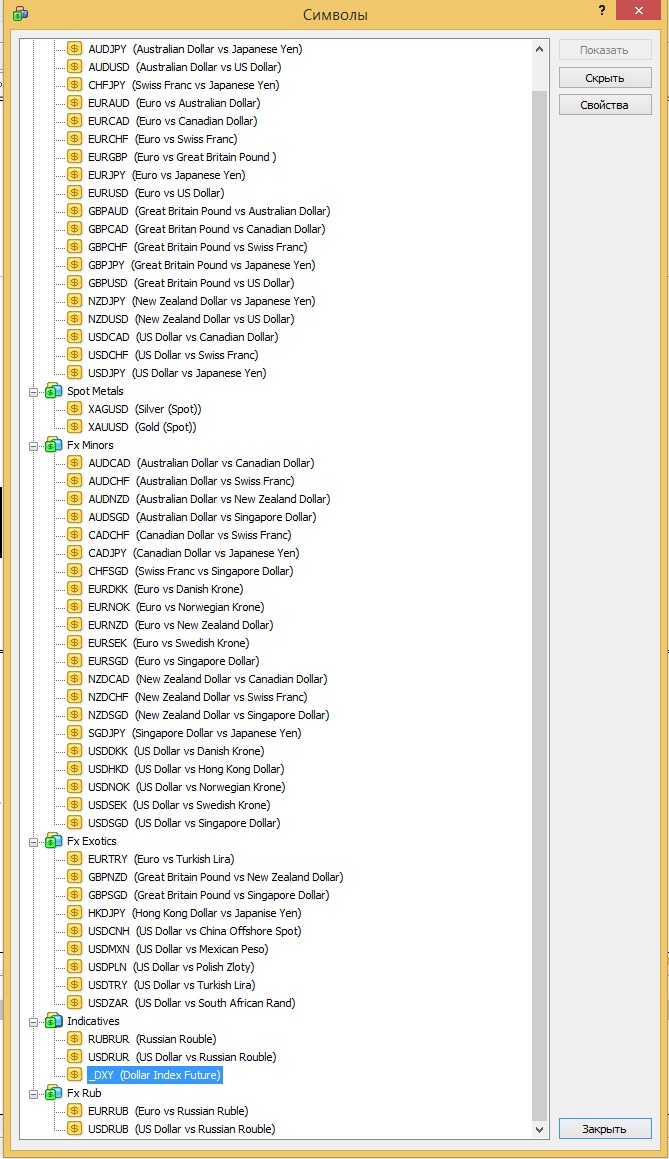
Task: Select EURGBP (Euro vs Great Britain Pound)
Action: (x=182, y=157)
